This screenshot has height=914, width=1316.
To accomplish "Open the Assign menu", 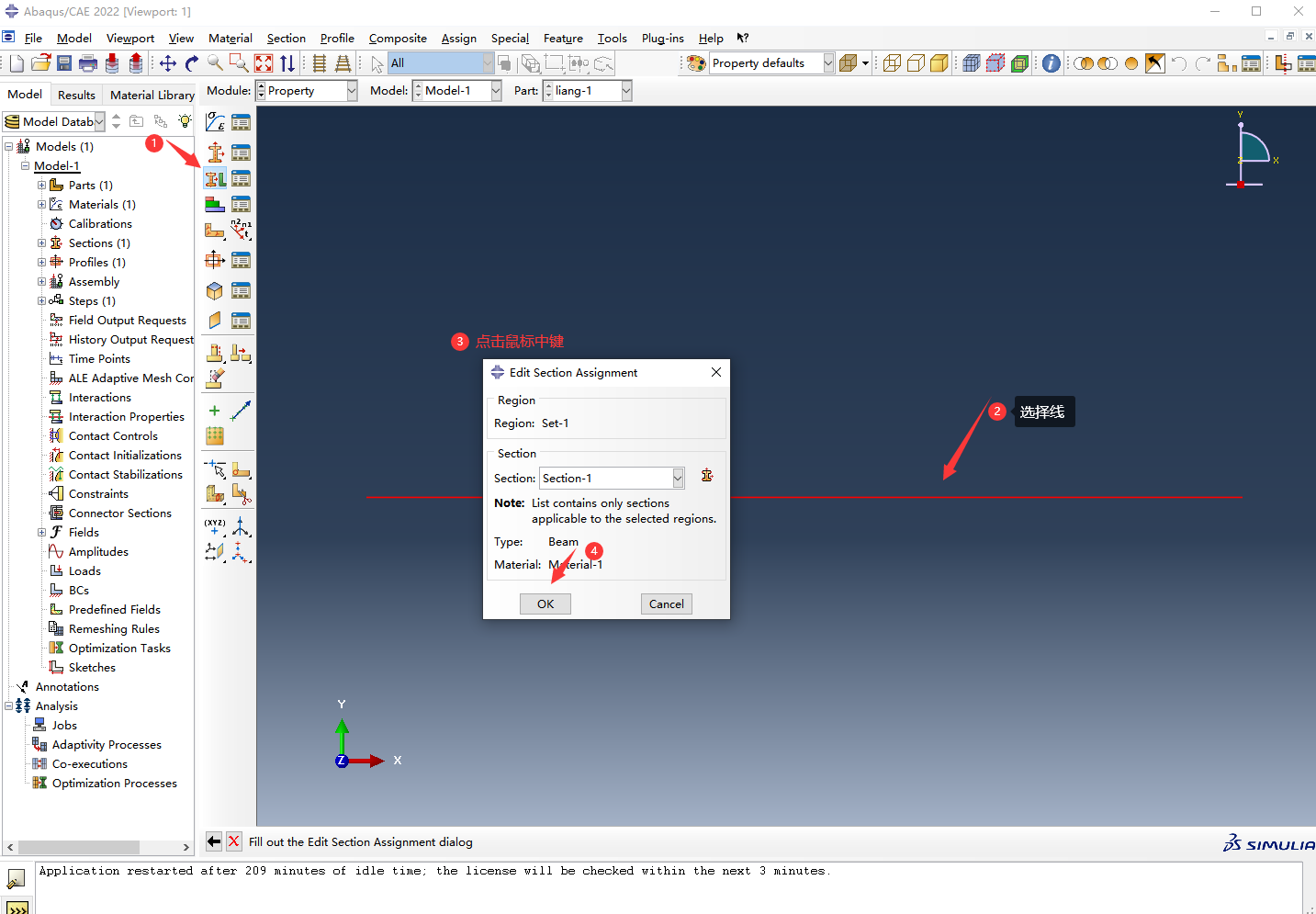I will (458, 39).
